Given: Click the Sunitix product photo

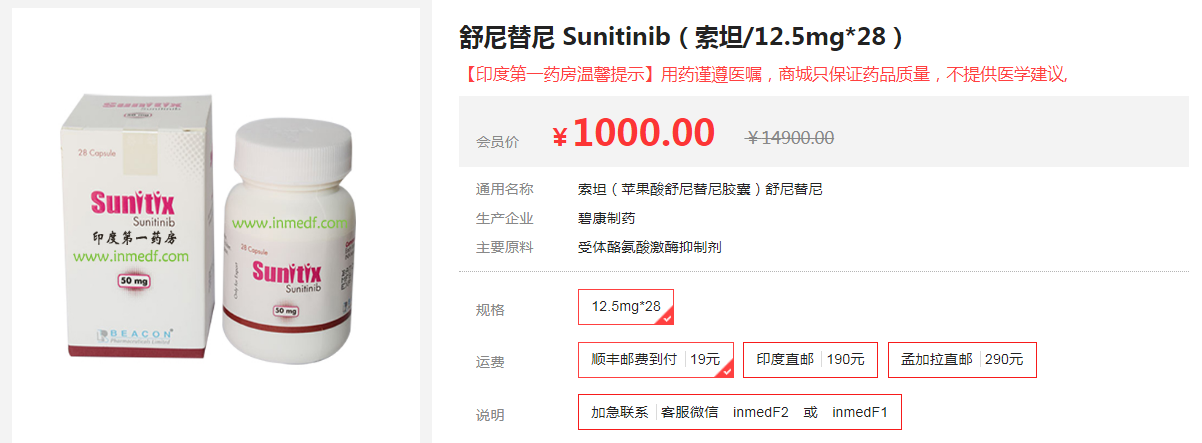Looking at the screenshot, I should 215,225.
